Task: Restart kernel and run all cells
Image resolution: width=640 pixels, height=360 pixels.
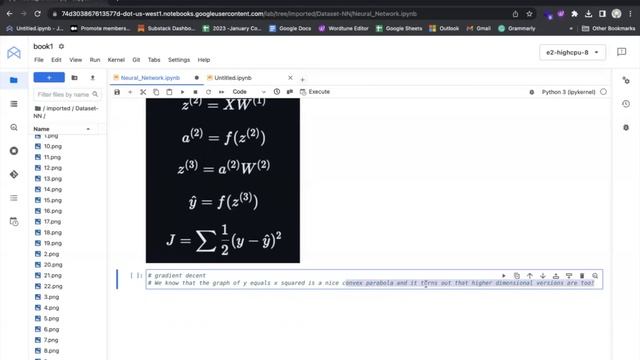Action: click(221, 92)
